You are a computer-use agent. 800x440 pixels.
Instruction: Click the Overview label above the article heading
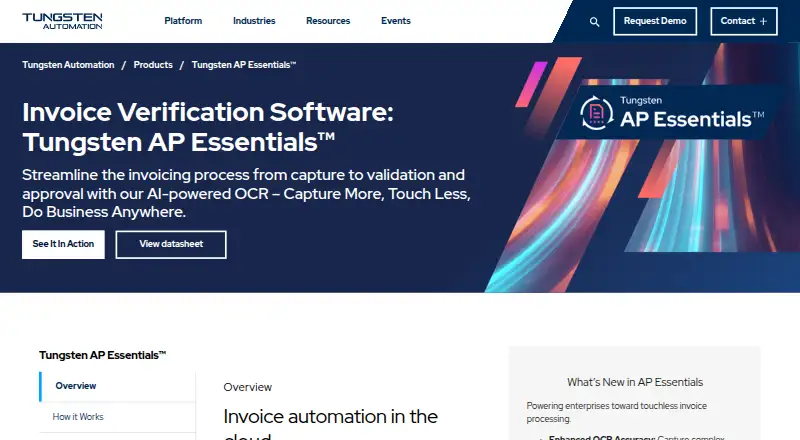click(x=247, y=387)
